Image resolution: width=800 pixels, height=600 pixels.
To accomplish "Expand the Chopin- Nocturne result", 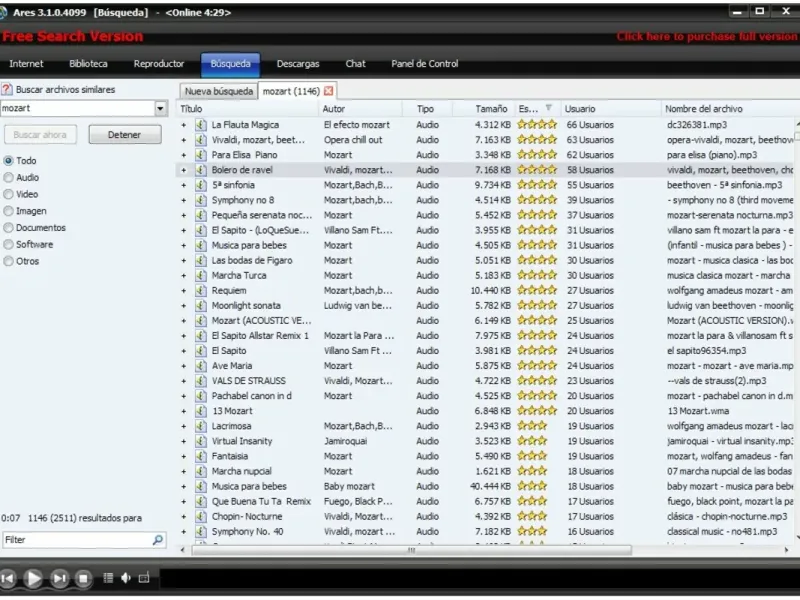I will pos(184,516).
